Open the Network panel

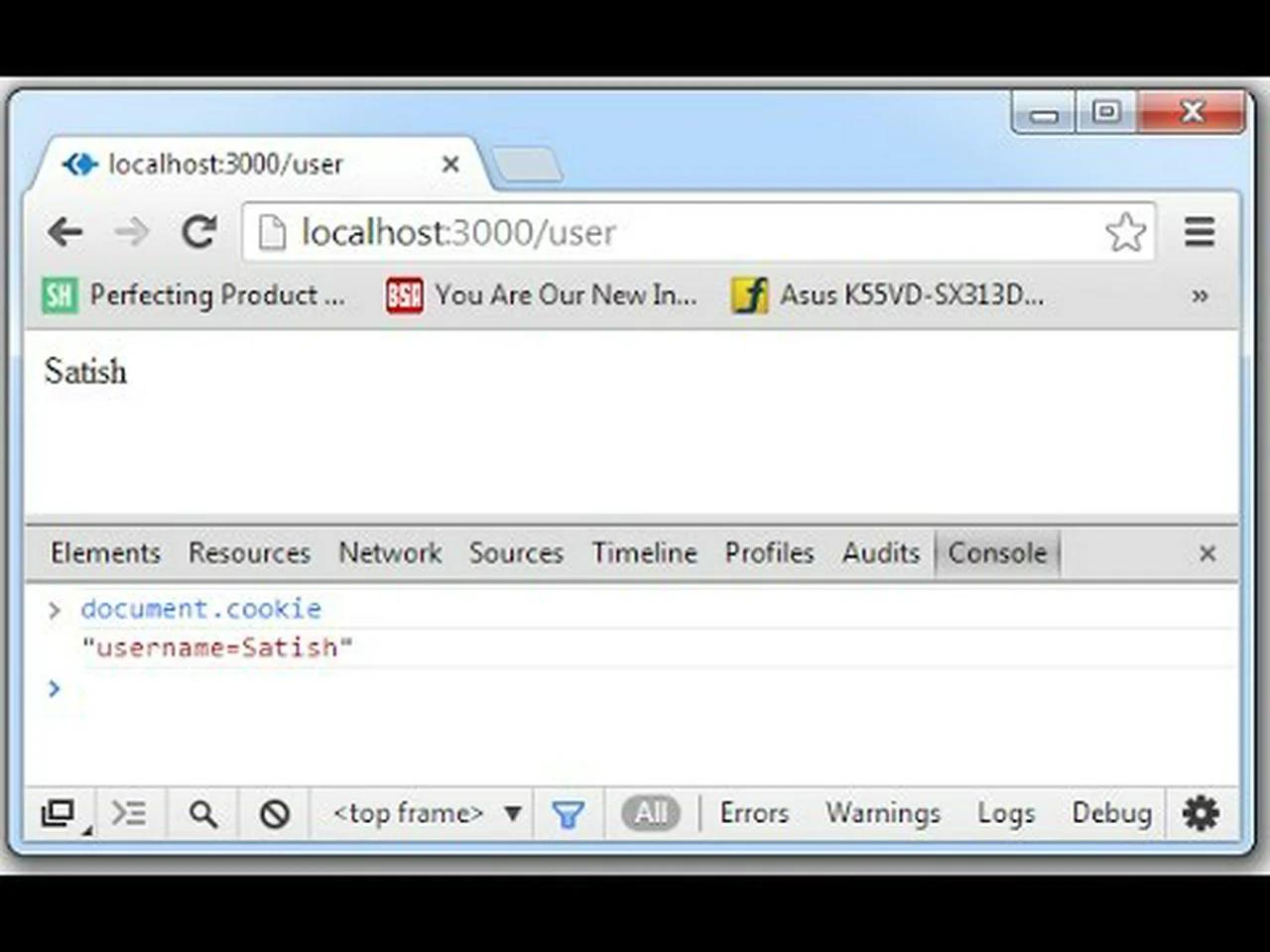click(390, 552)
